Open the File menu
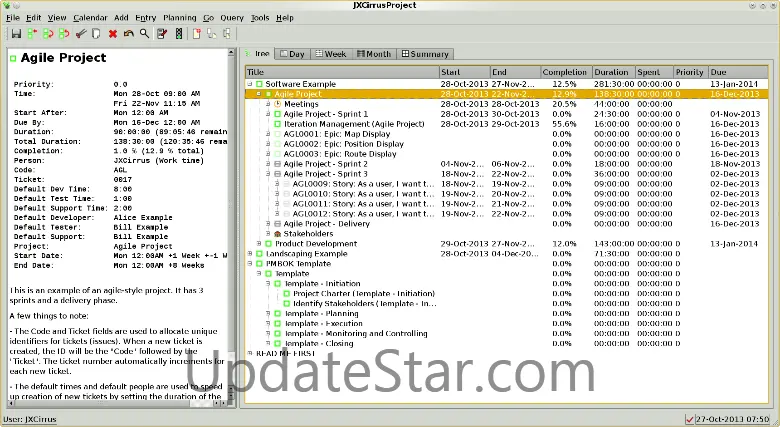This screenshot has width=780, height=427. [x=12, y=18]
